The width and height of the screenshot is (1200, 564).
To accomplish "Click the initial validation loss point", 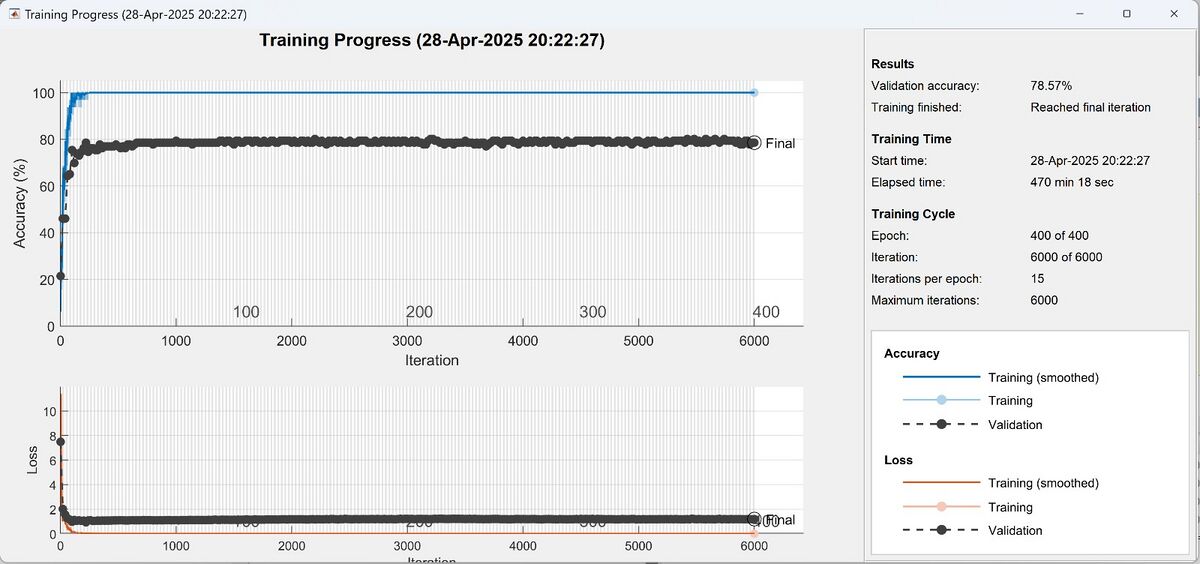I will [x=60, y=442].
